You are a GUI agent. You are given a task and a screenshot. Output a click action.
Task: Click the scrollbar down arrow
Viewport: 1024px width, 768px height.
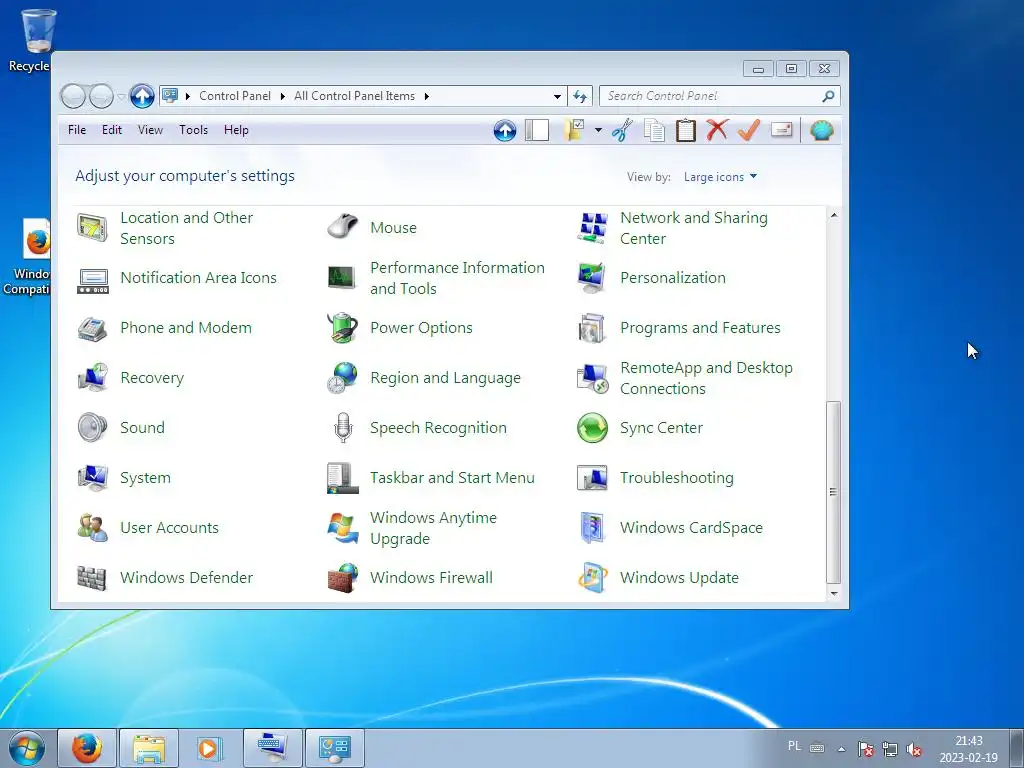coord(833,593)
